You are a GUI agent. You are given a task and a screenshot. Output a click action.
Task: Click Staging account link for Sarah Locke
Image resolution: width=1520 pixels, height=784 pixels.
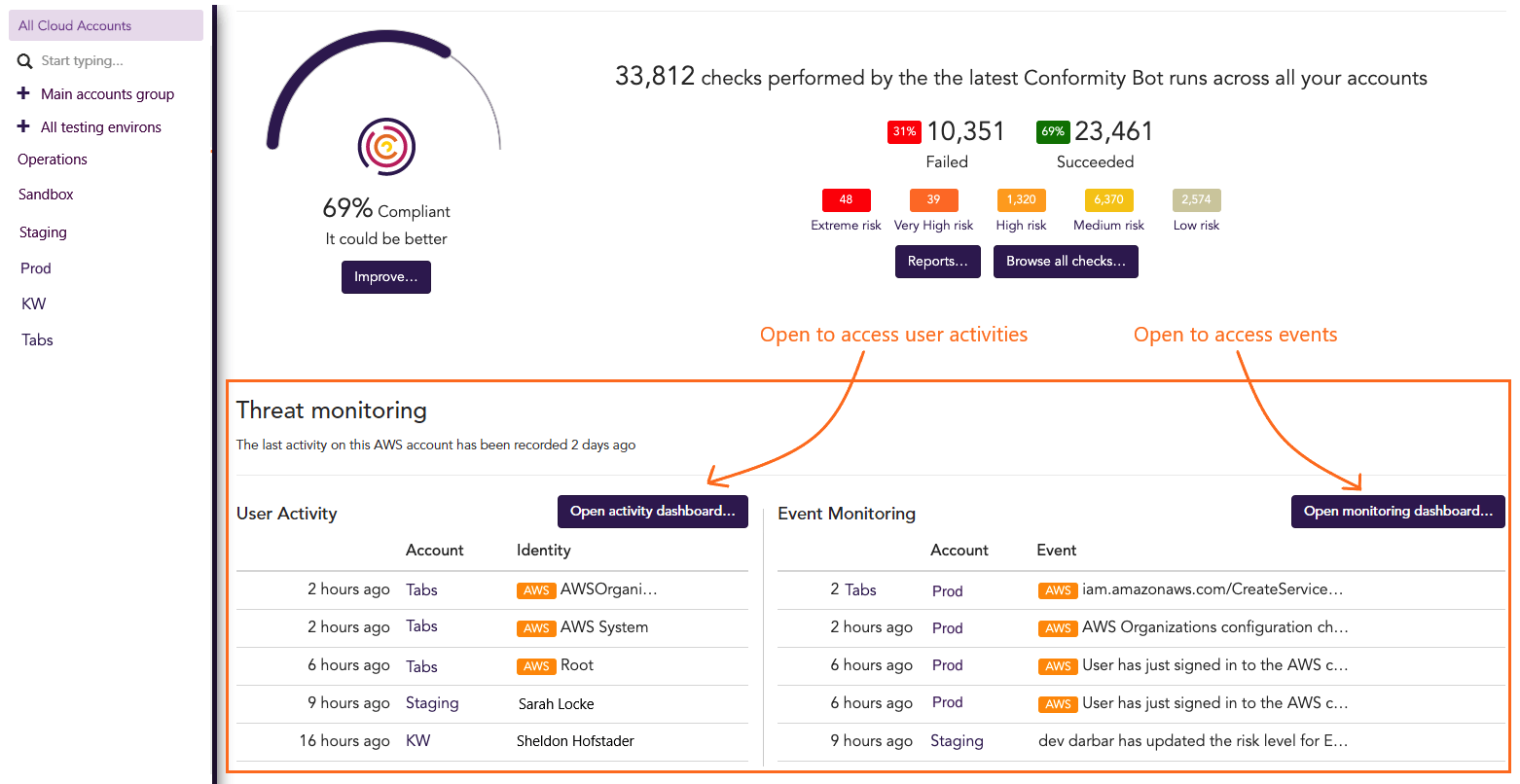tap(432, 703)
